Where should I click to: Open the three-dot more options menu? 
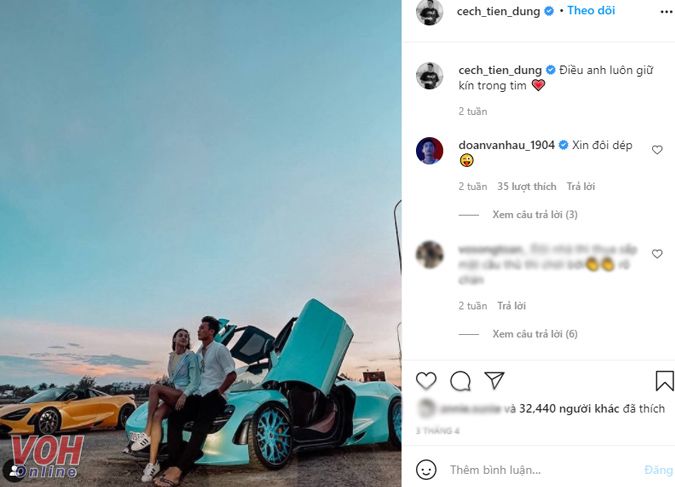(666, 12)
